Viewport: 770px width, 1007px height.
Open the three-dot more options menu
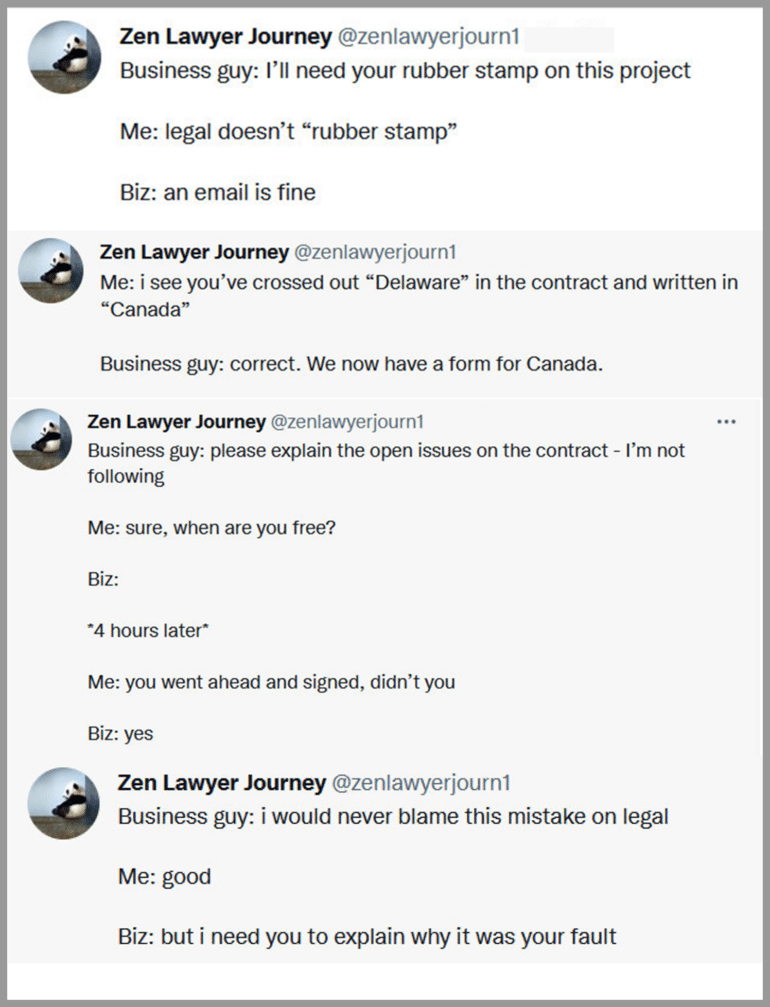(726, 422)
